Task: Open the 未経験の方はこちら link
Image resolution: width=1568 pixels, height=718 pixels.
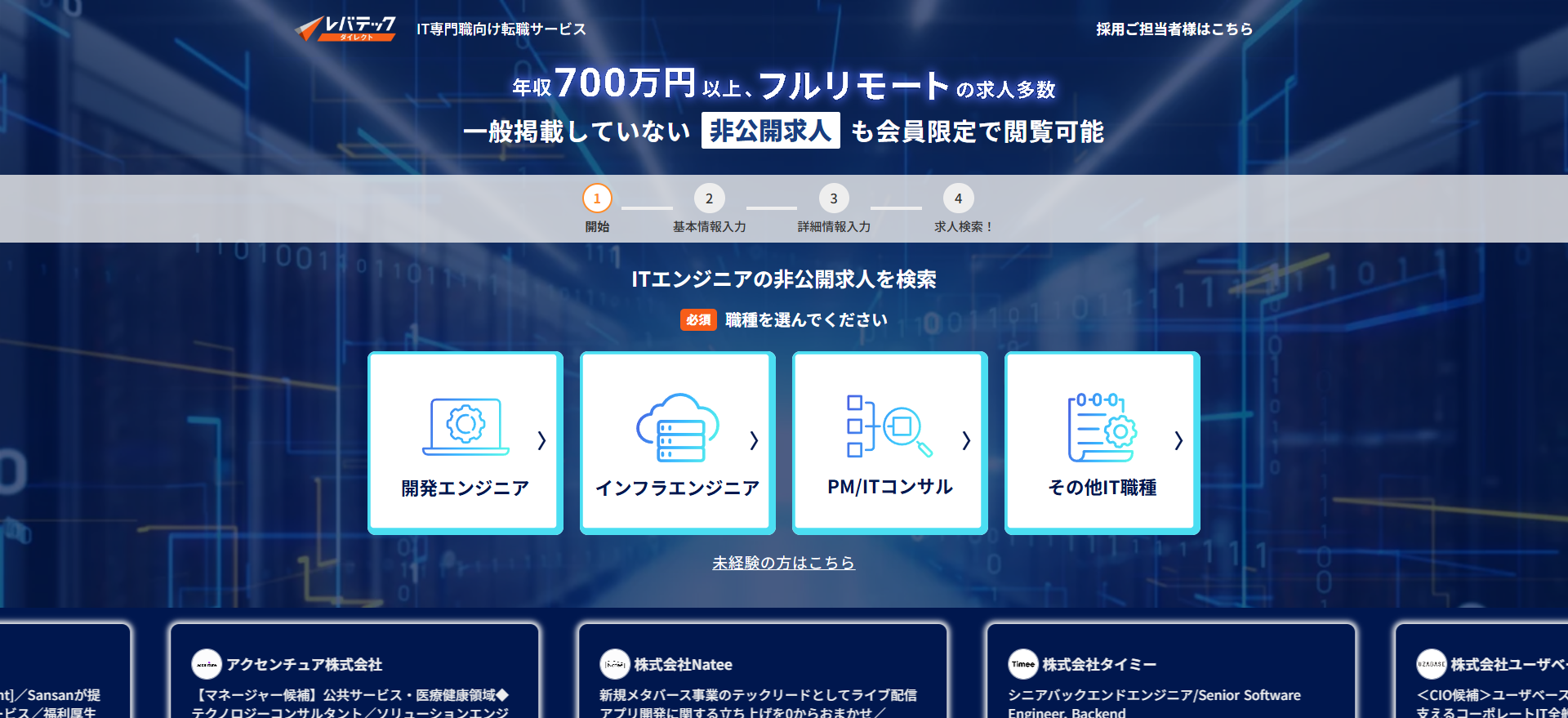Action: [x=783, y=563]
